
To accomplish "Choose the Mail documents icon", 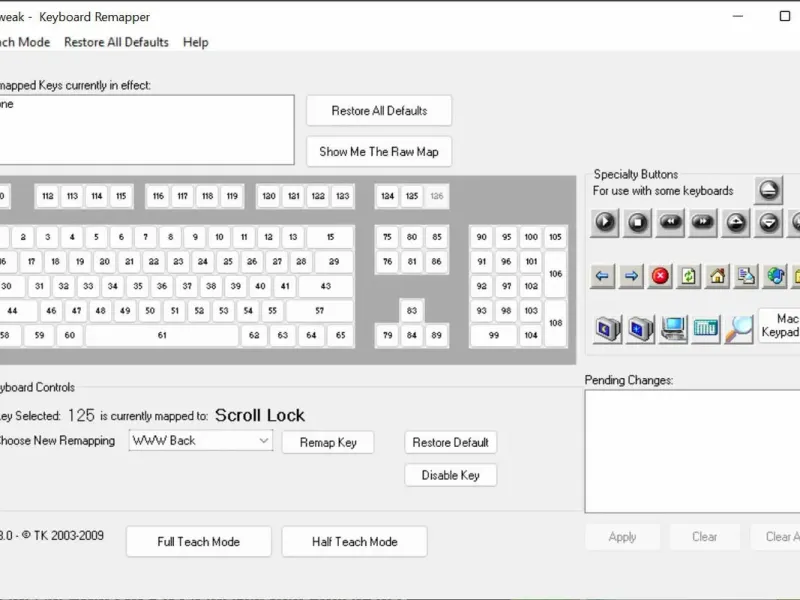I will 746,276.
